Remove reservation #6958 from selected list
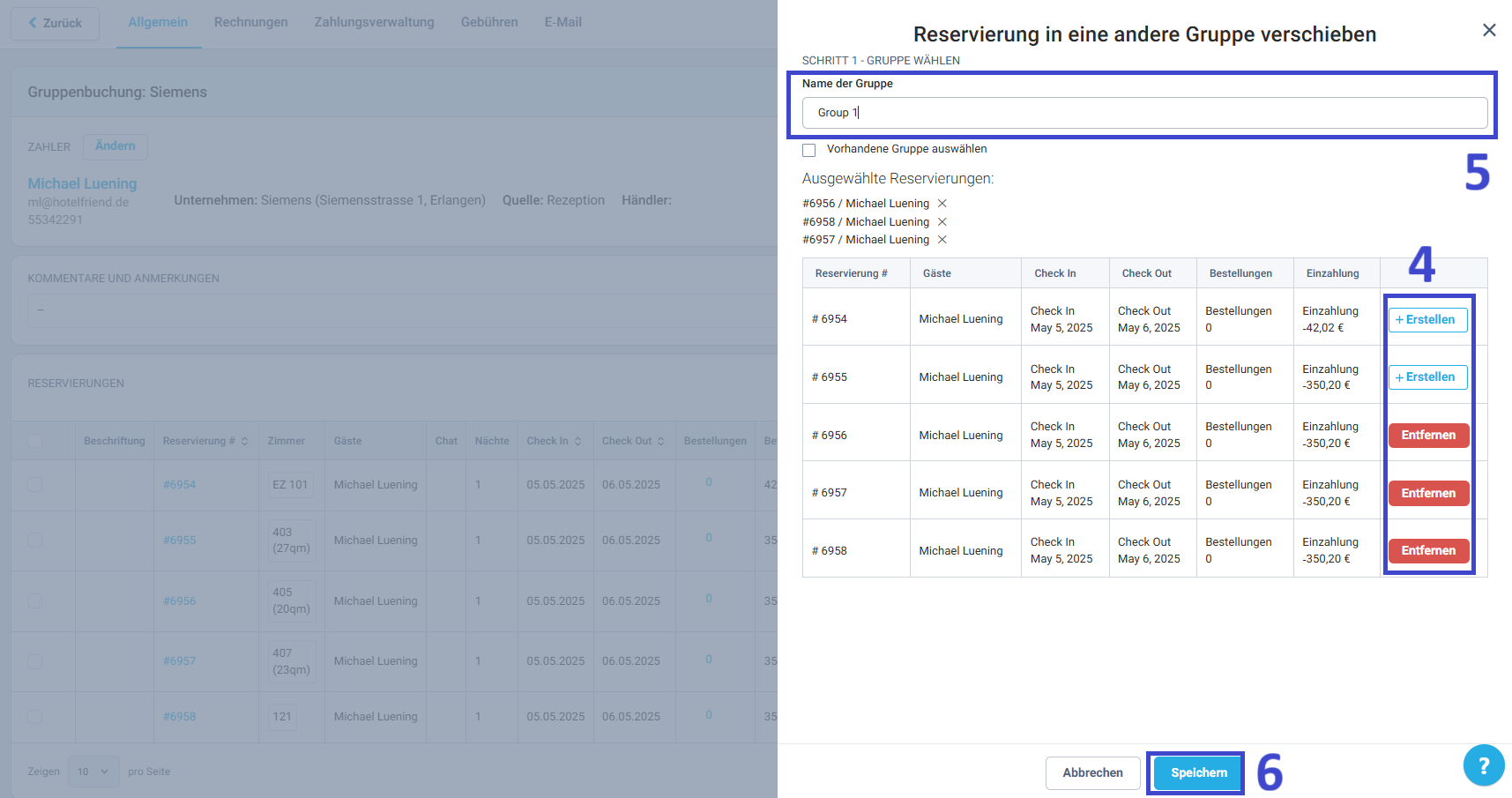Image resolution: width=1512 pixels, height=798 pixels. click(942, 222)
